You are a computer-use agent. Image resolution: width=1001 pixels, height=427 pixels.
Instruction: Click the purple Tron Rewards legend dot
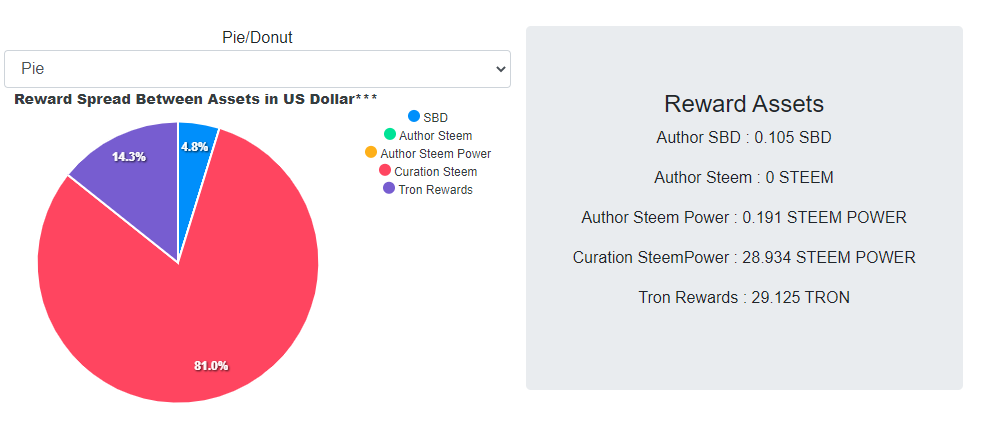coord(389,189)
